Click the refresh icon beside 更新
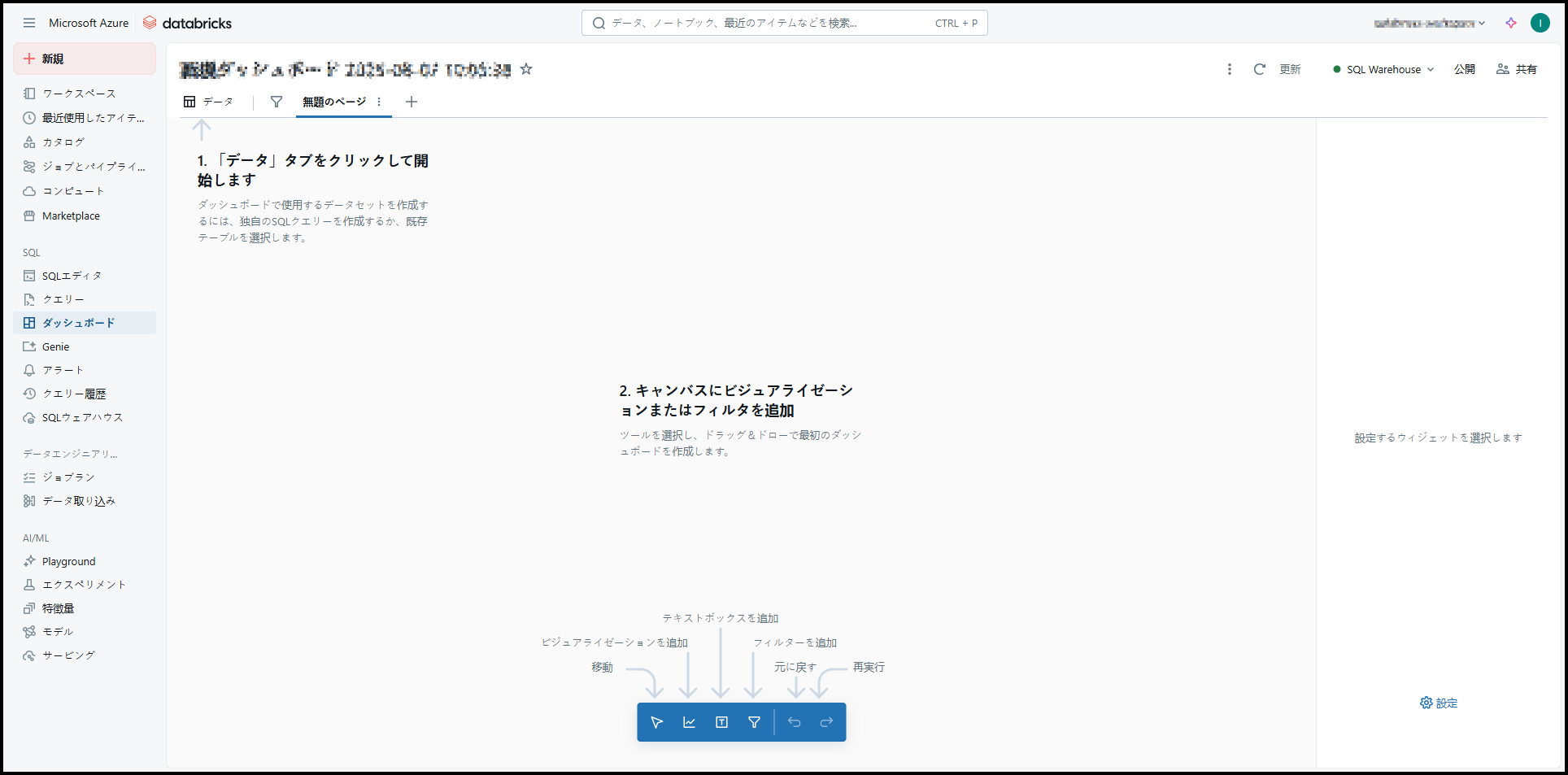The image size is (1568, 775). click(1260, 69)
